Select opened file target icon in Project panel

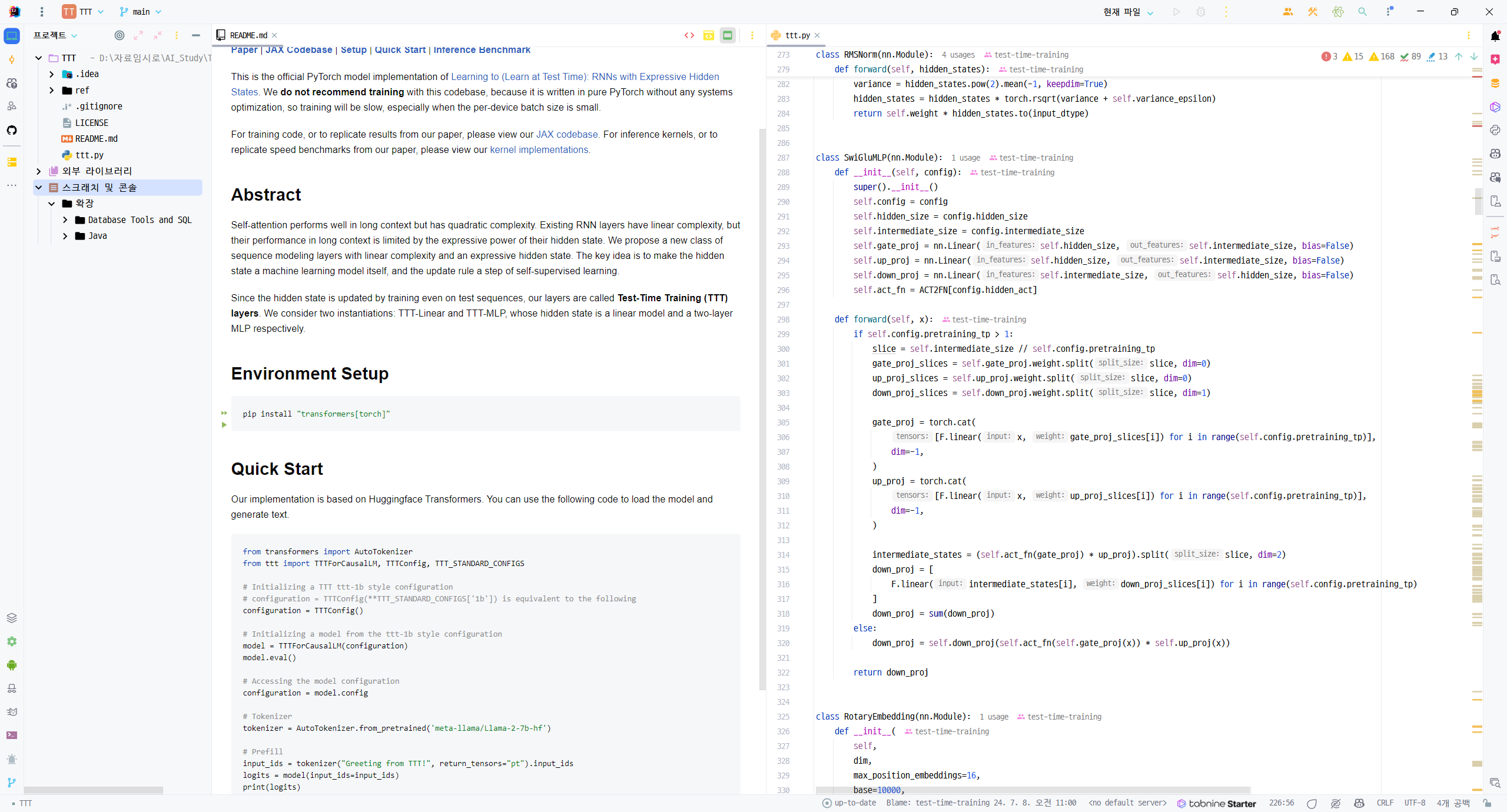coord(120,35)
